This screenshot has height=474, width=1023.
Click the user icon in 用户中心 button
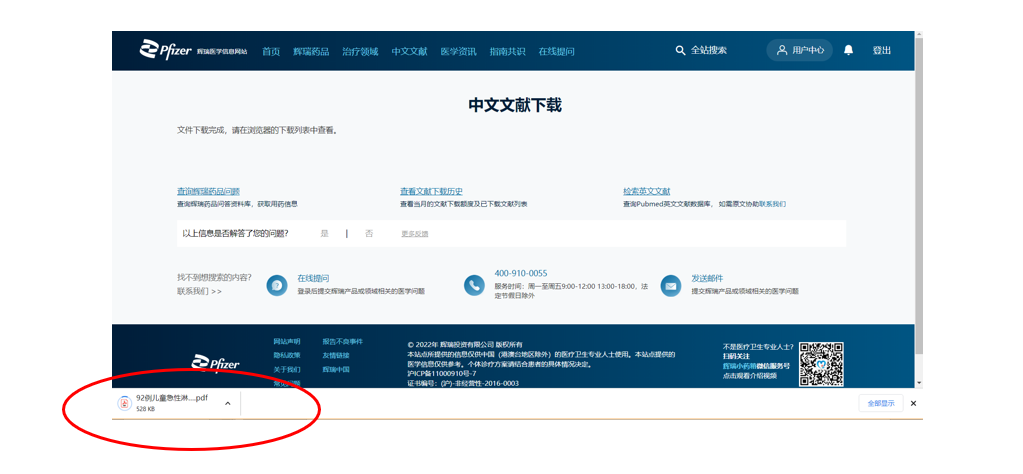click(x=782, y=50)
